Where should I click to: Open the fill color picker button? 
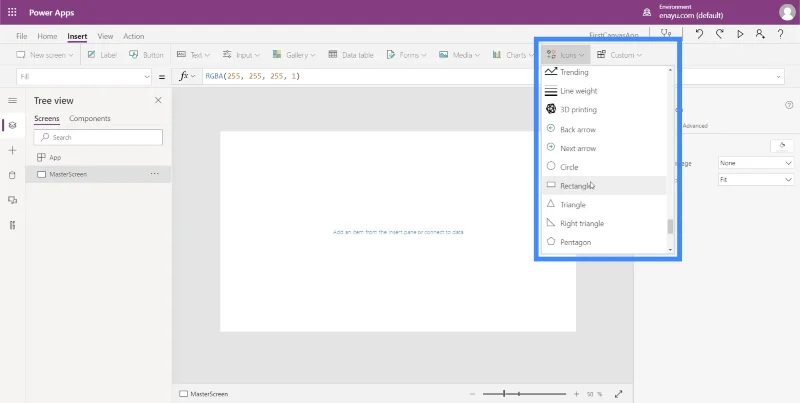pos(782,146)
